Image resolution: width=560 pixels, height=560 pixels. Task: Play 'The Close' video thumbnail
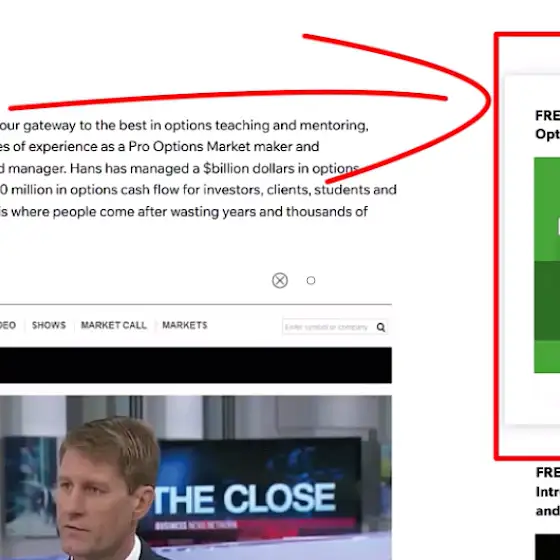click(x=196, y=478)
